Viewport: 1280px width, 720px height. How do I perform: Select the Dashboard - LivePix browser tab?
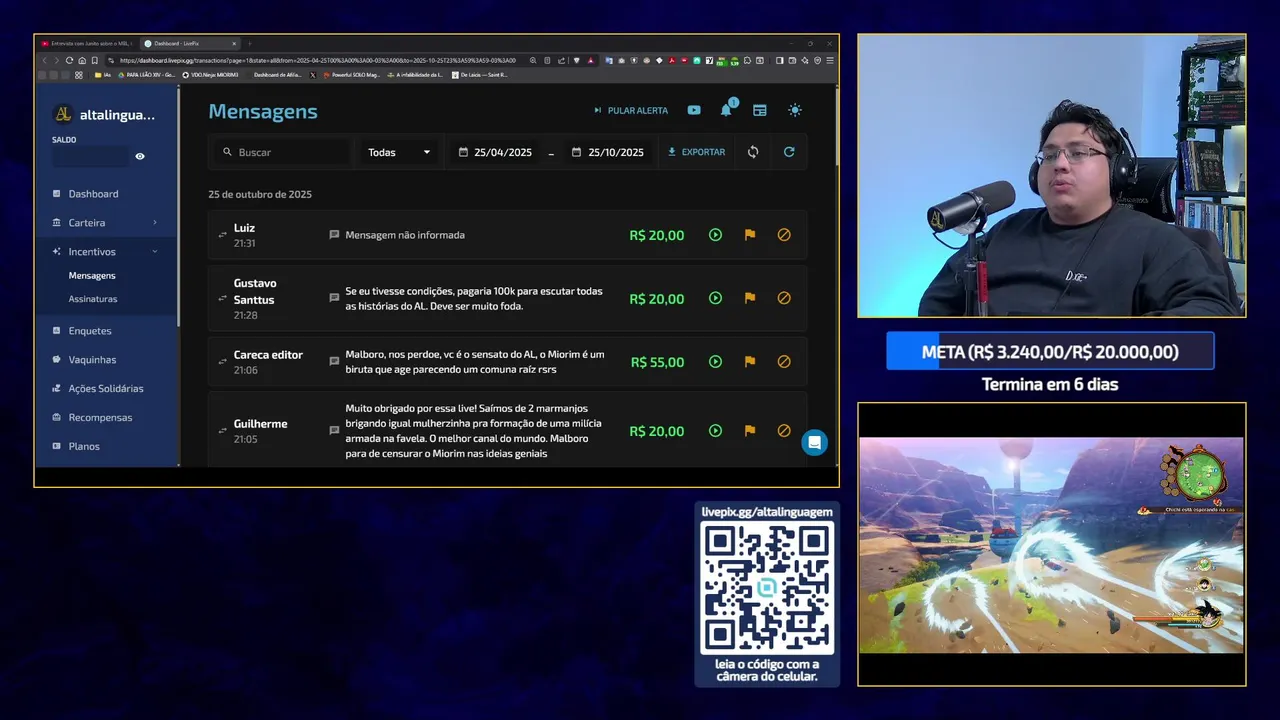click(188, 44)
